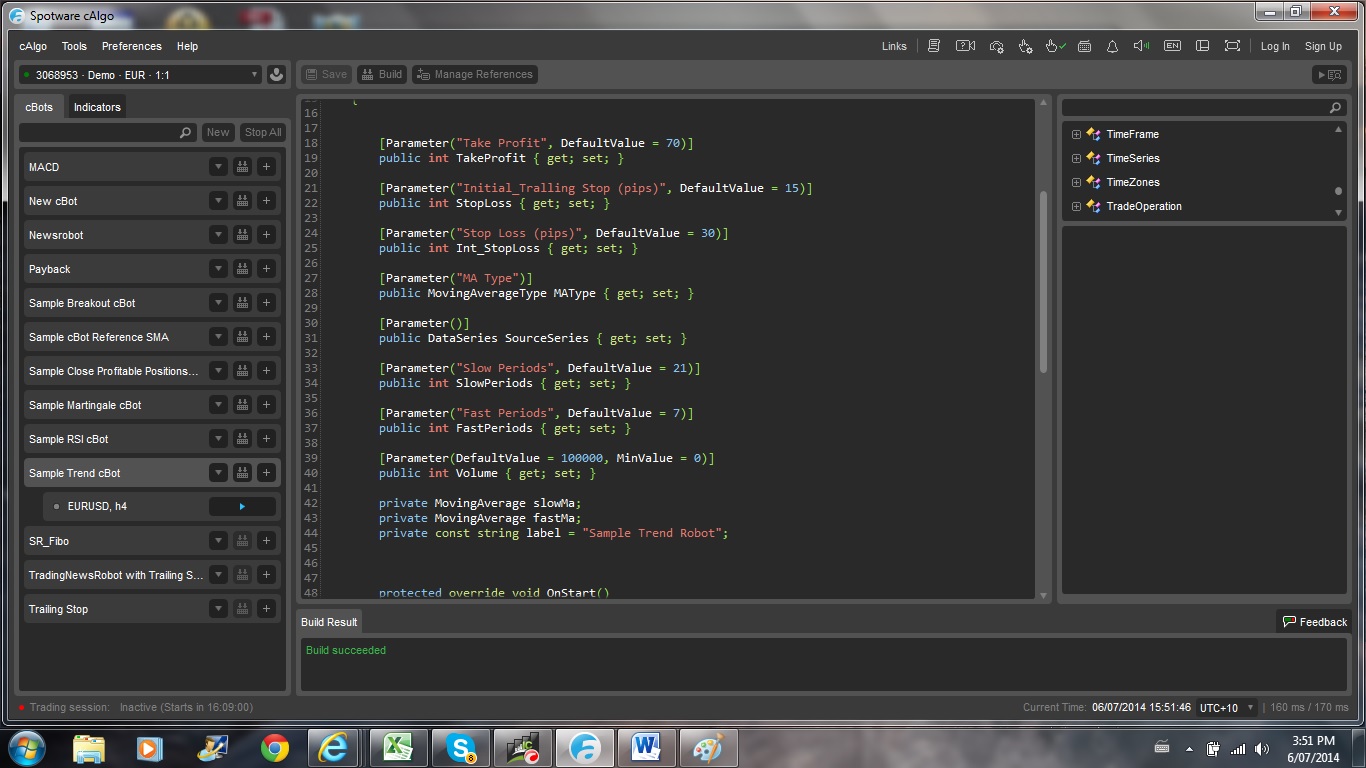Click the Sign Up link
This screenshot has height=768, width=1366.
[x=1323, y=46]
